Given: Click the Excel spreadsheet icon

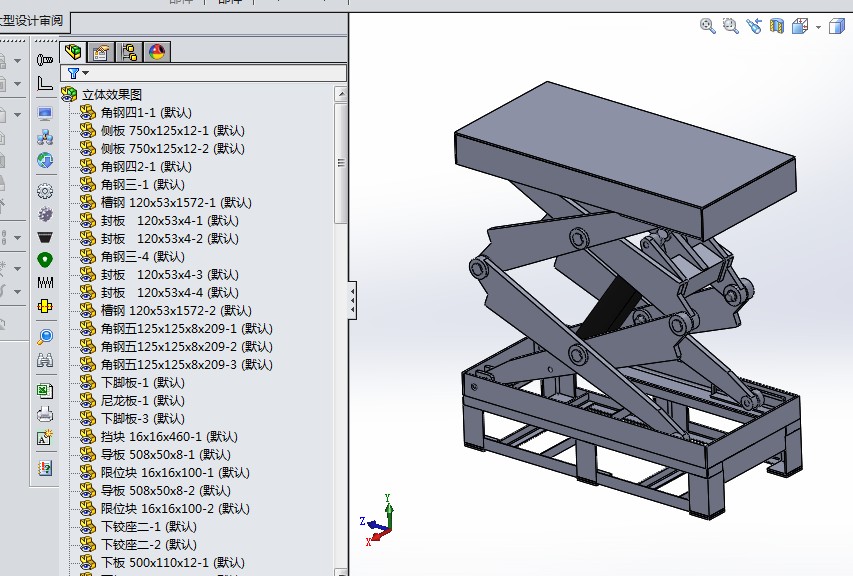Looking at the screenshot, I should 45,391.
